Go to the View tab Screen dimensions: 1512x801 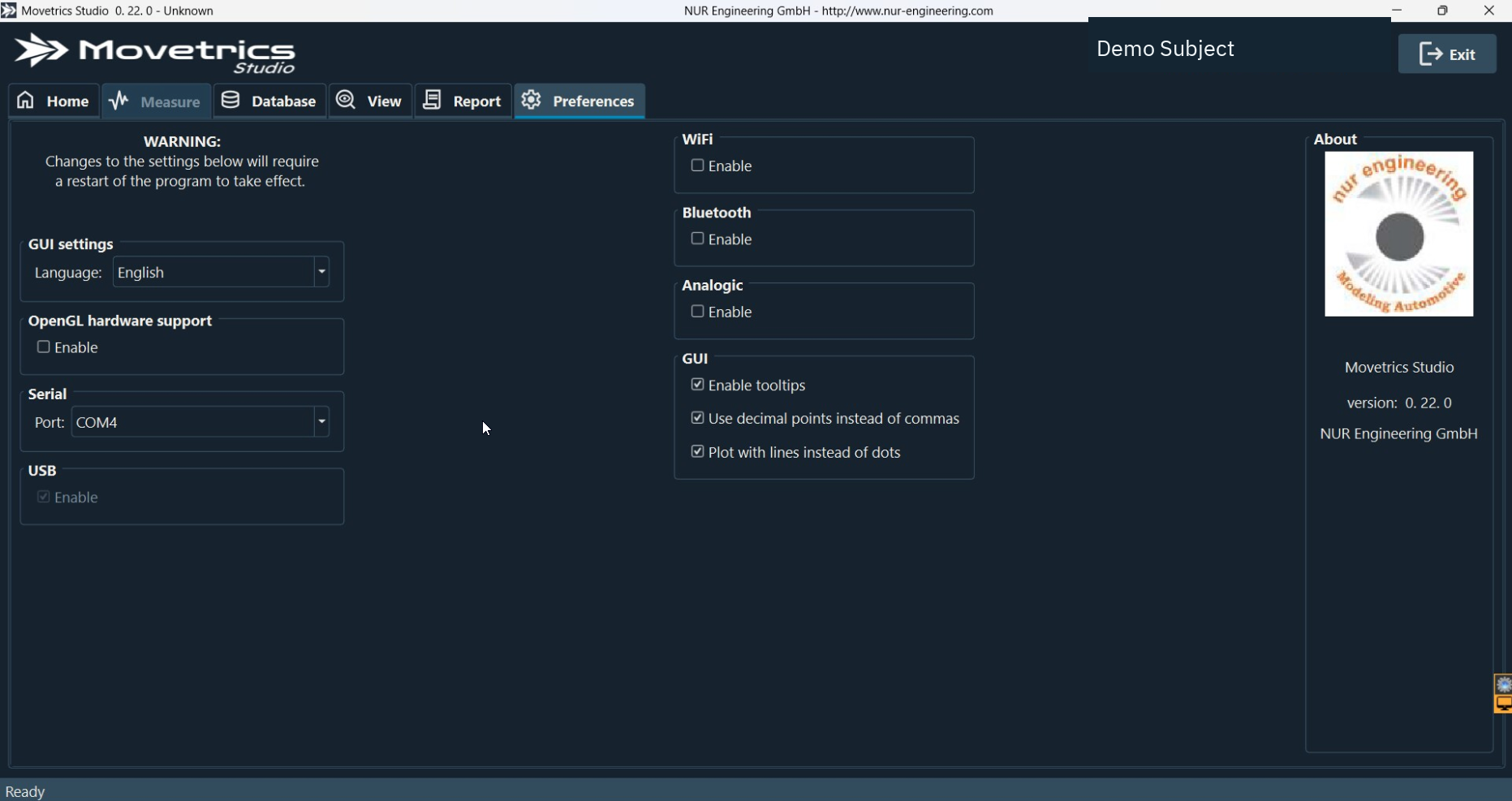(x=370, y=101)
